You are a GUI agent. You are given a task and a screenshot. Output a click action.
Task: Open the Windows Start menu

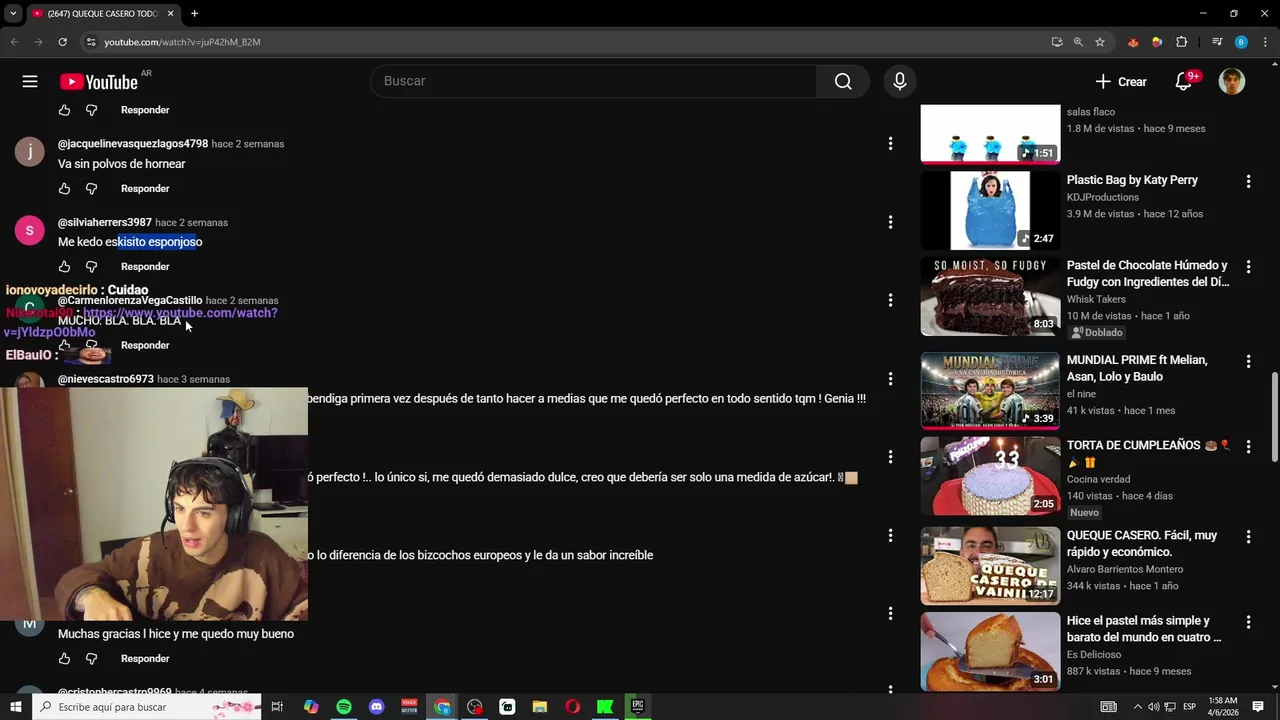[x=16, y=707]
